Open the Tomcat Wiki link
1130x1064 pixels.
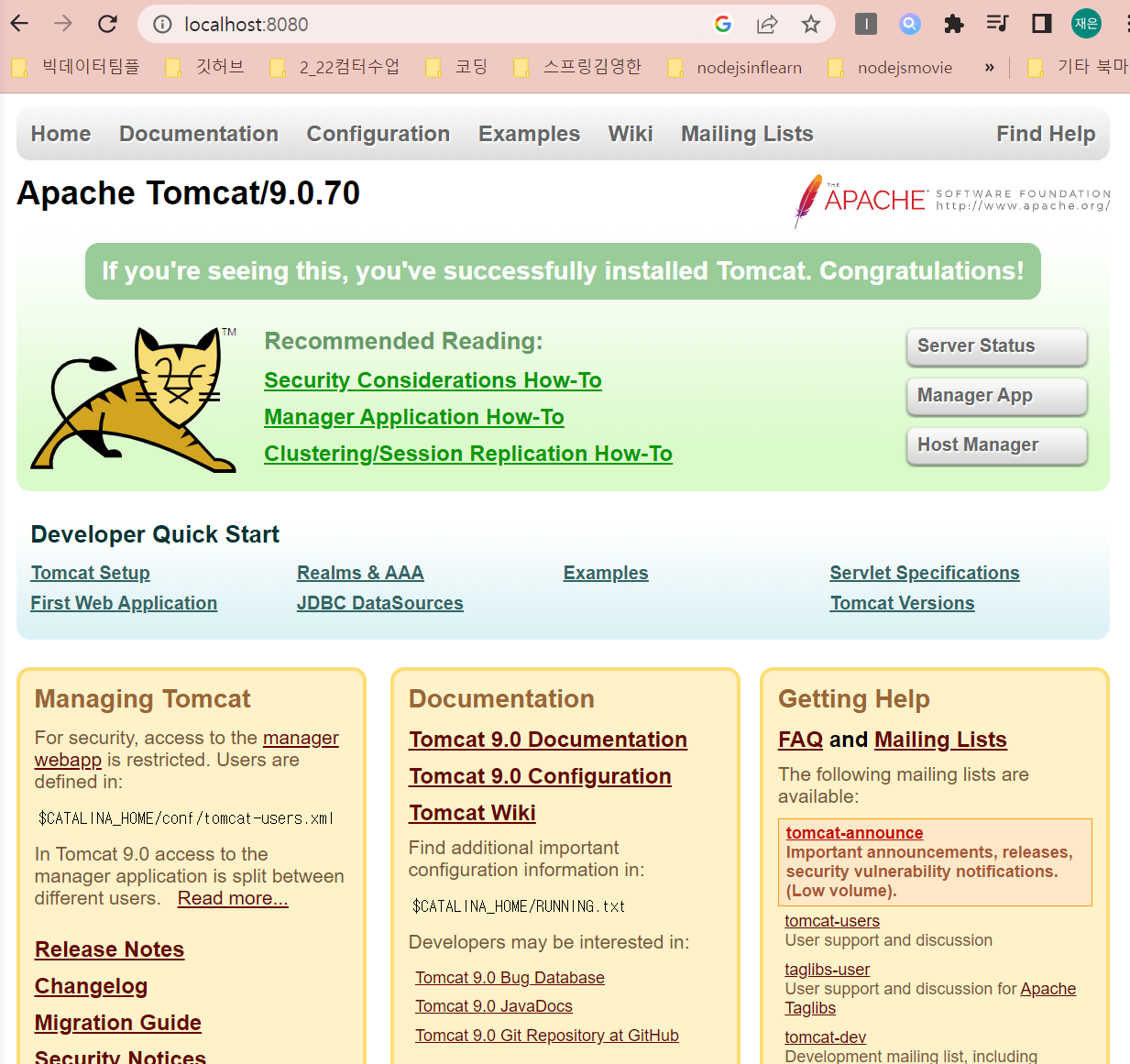(x=473, y=813)
